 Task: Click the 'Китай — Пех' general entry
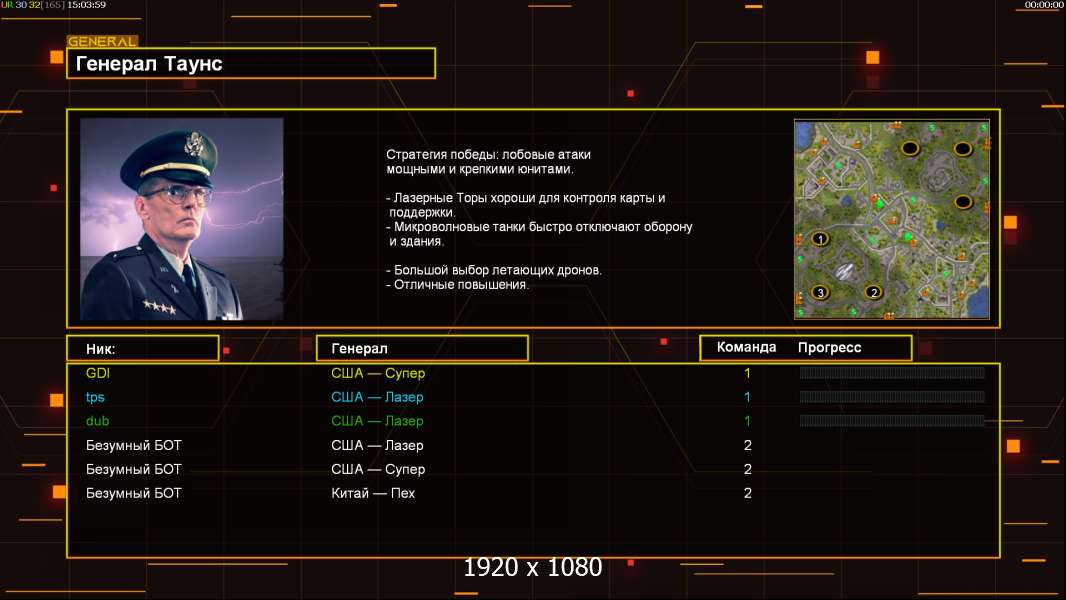coord(373,493)
